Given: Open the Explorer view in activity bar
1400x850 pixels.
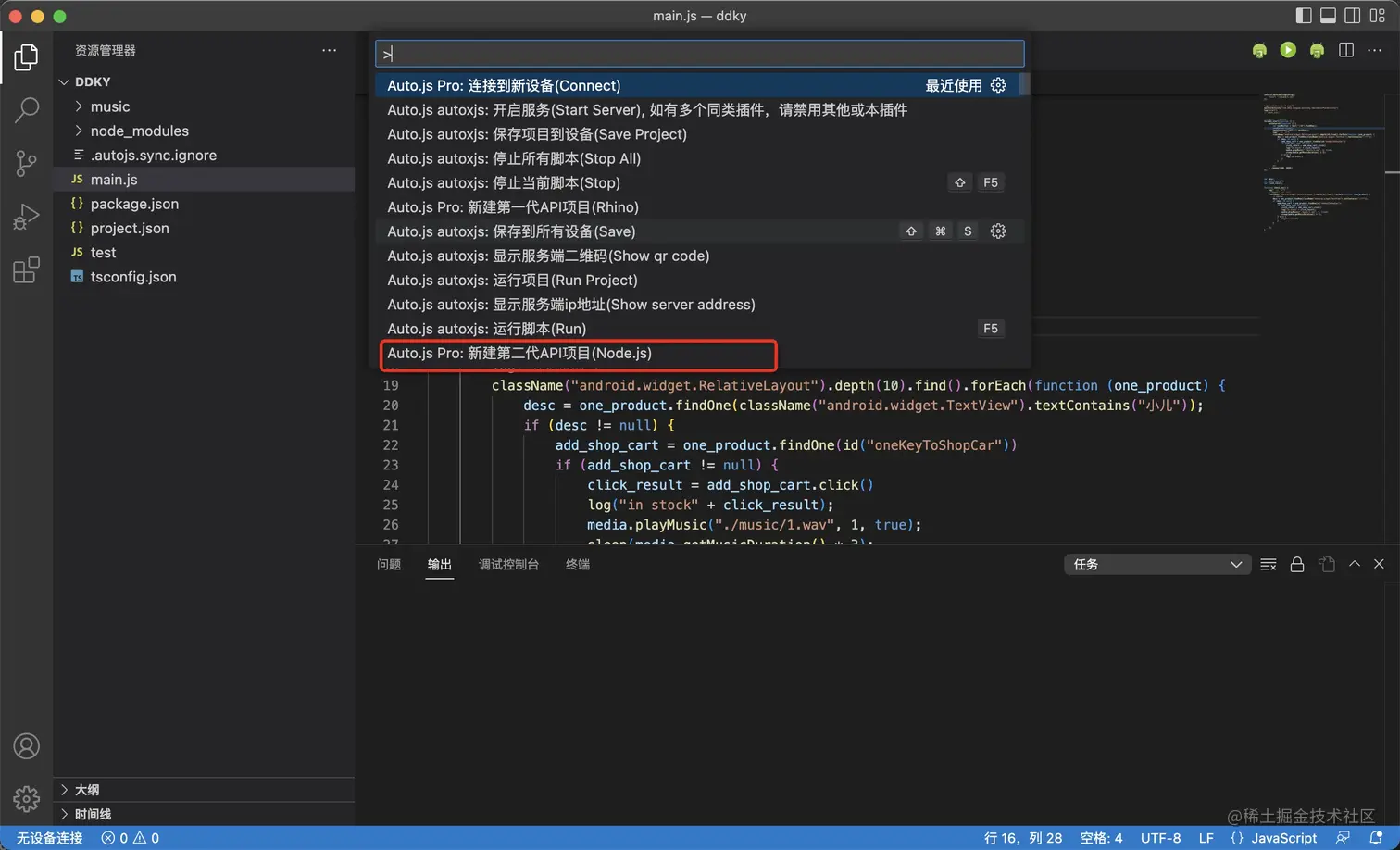Looking at the screenshot, I should coord(27,57).
